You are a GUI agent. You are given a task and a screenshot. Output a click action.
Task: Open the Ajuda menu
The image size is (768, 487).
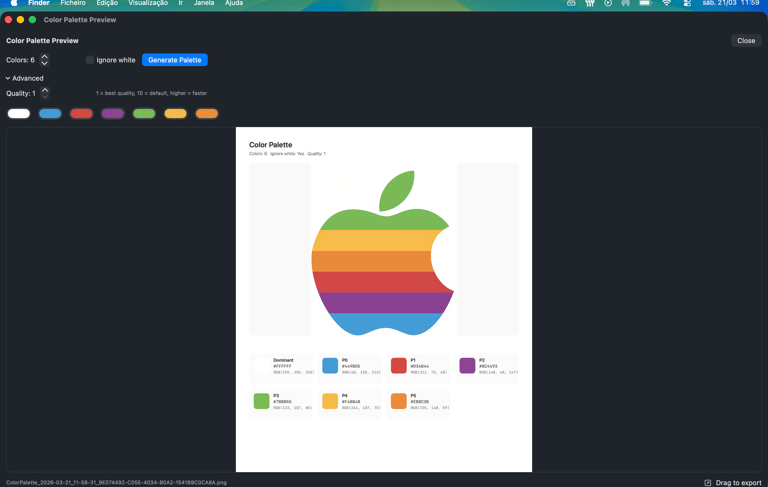pos(234,3)
